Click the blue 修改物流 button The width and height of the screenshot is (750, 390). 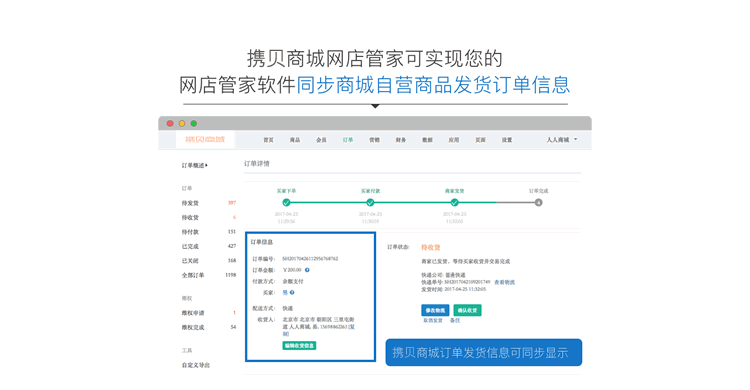pos(435,311)
